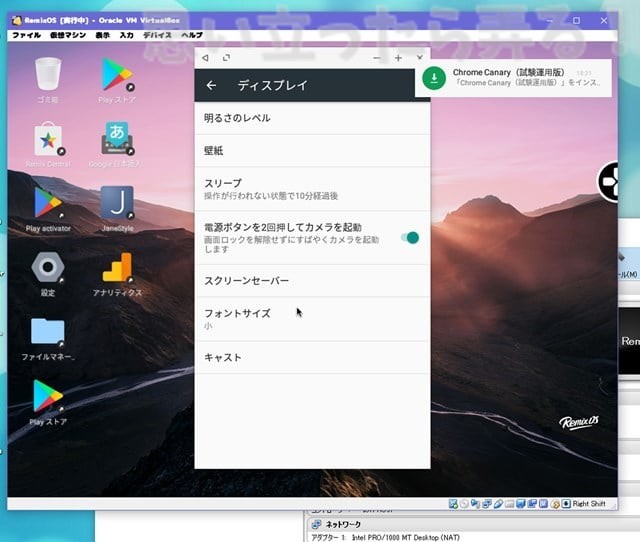
Task: Open the キャスト cast setting
Action: tap(312, 358)
